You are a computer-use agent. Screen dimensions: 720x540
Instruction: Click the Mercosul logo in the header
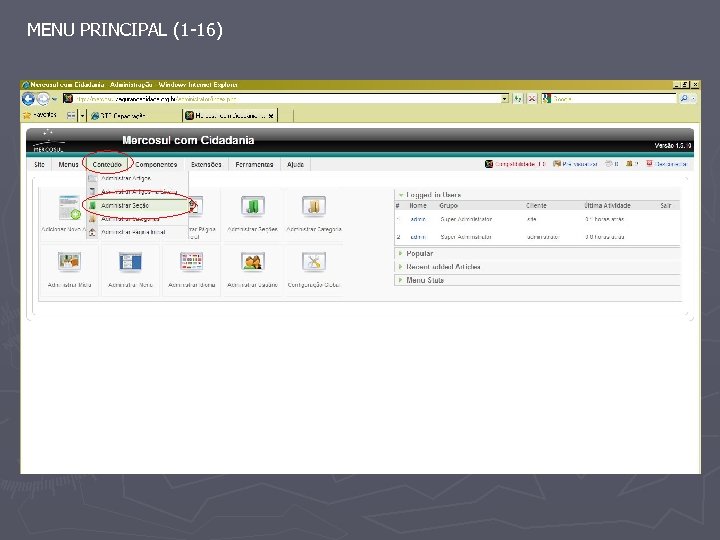[x=48, y=141]
